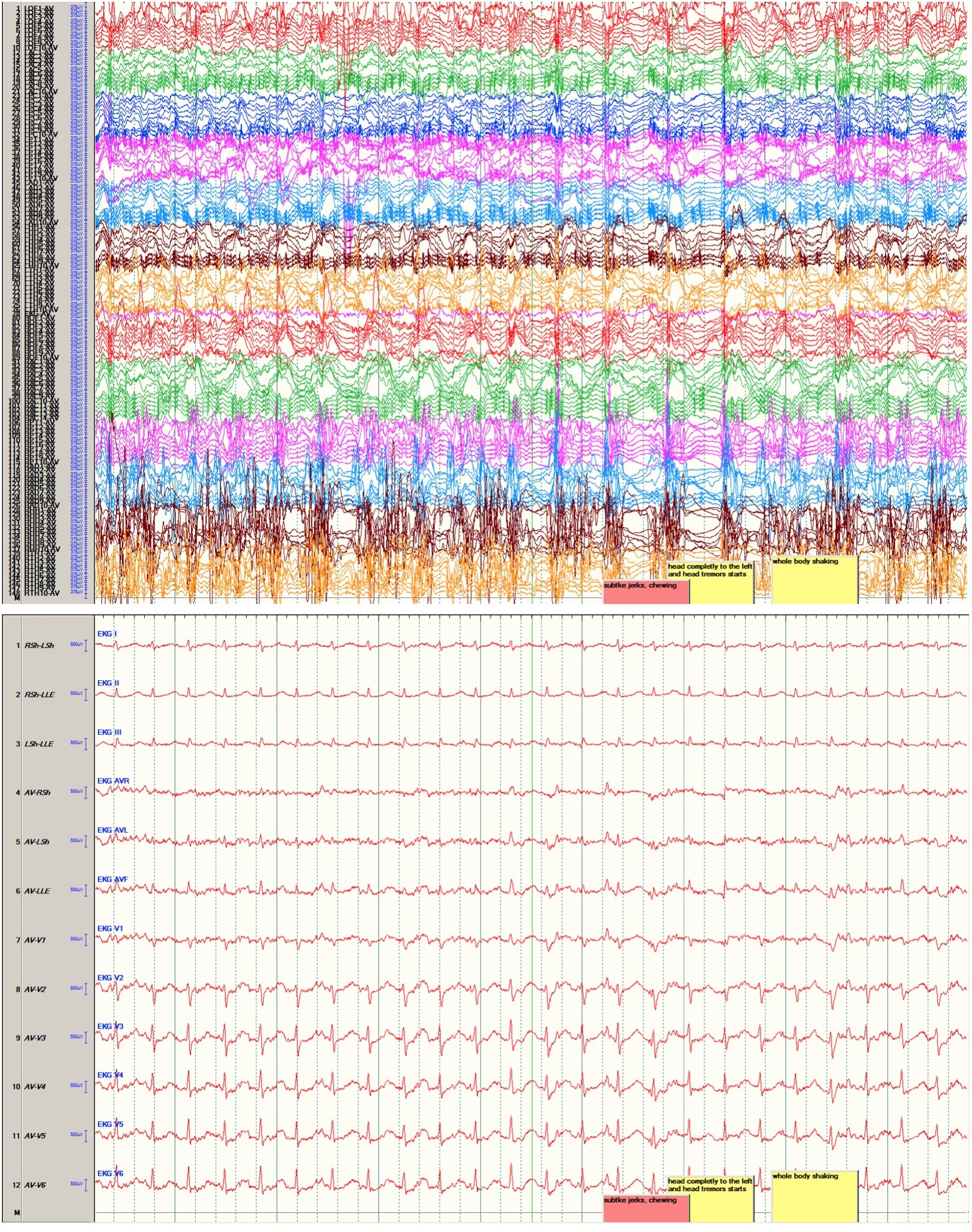This screenshot has width=972, height=1232.
Task: Pick the AV-V3 channel label
Action: (x=35, y=1038)
